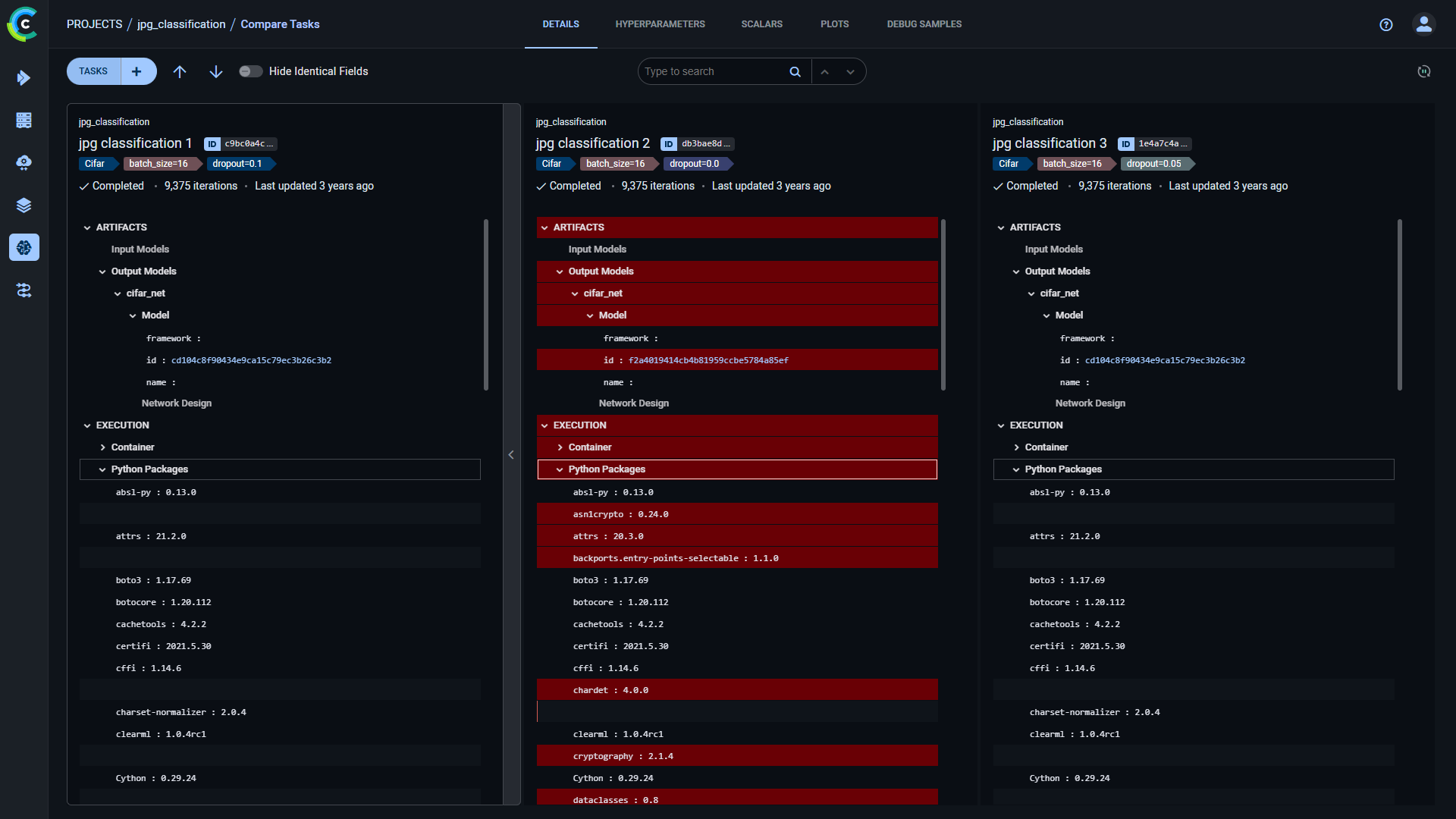
Task: Click the download arrow icon button
Action: click(215, 71)
